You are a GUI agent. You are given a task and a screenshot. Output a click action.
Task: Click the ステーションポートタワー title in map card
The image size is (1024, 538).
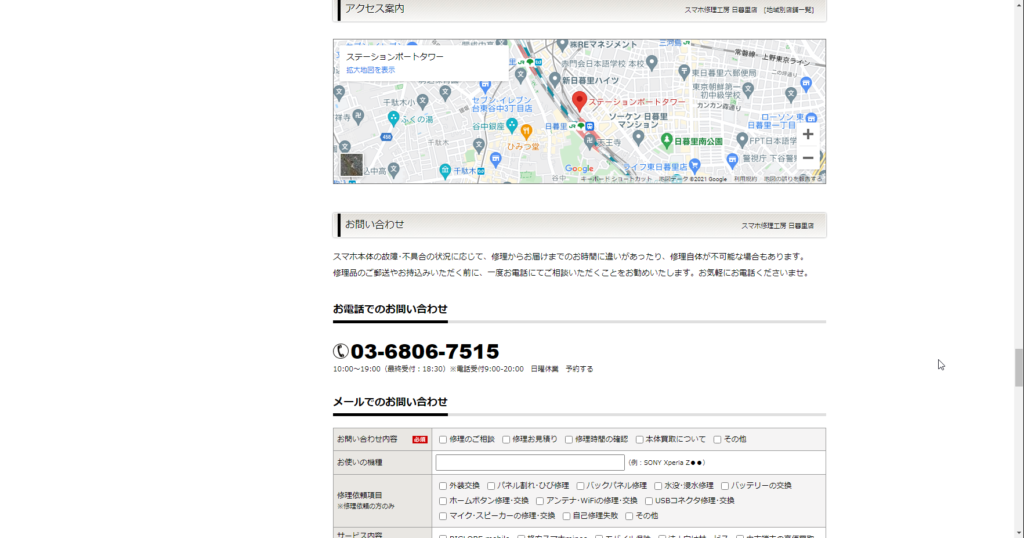[394, 57]
